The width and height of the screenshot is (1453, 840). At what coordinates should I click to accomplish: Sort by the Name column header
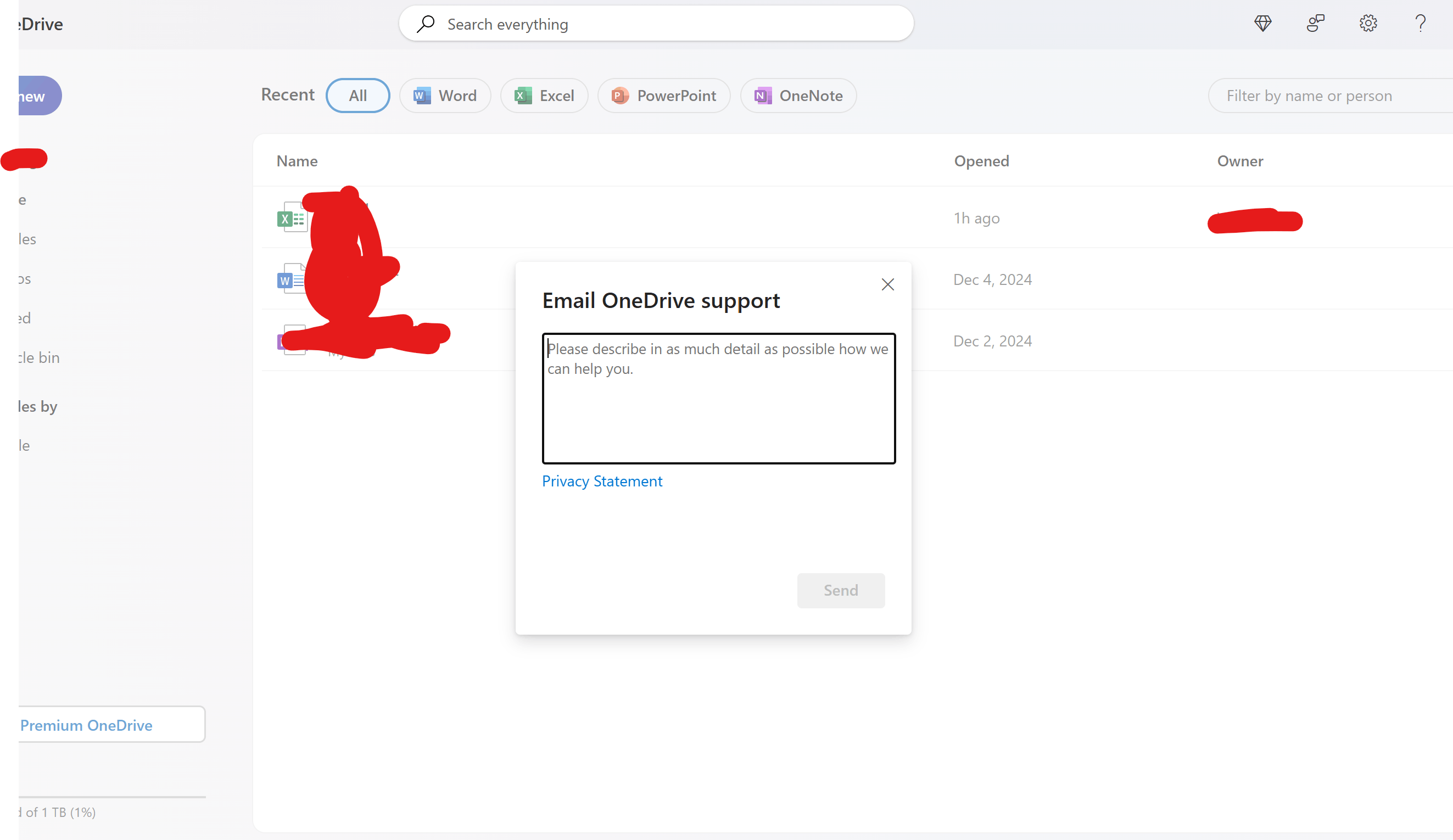coord(297,161)
